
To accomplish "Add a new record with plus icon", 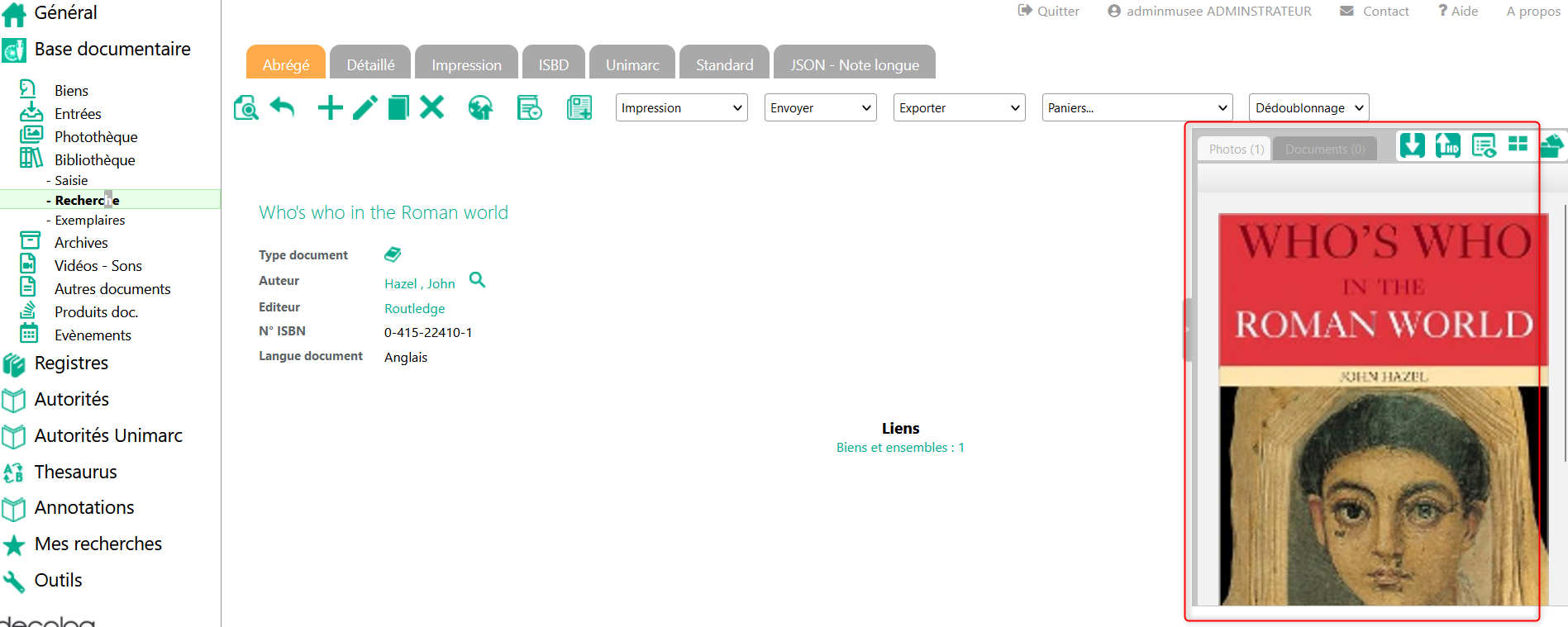I will (x=331, y=107).
